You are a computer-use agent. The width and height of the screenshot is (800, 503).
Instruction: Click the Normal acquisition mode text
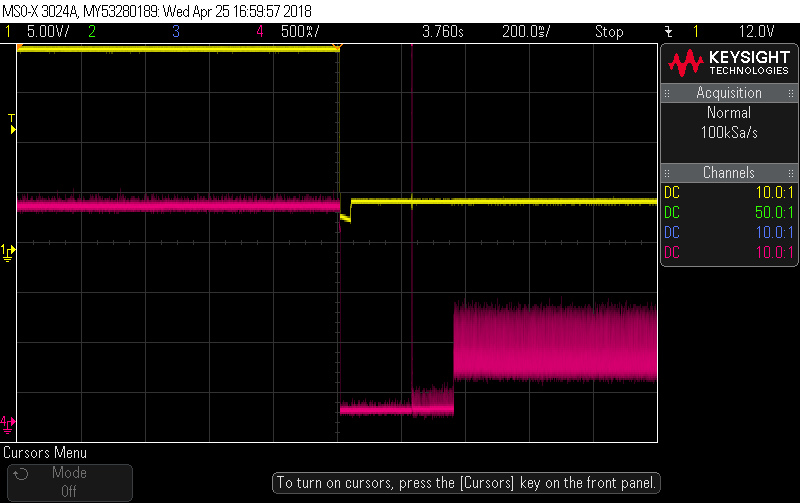[x=729, y=112]
